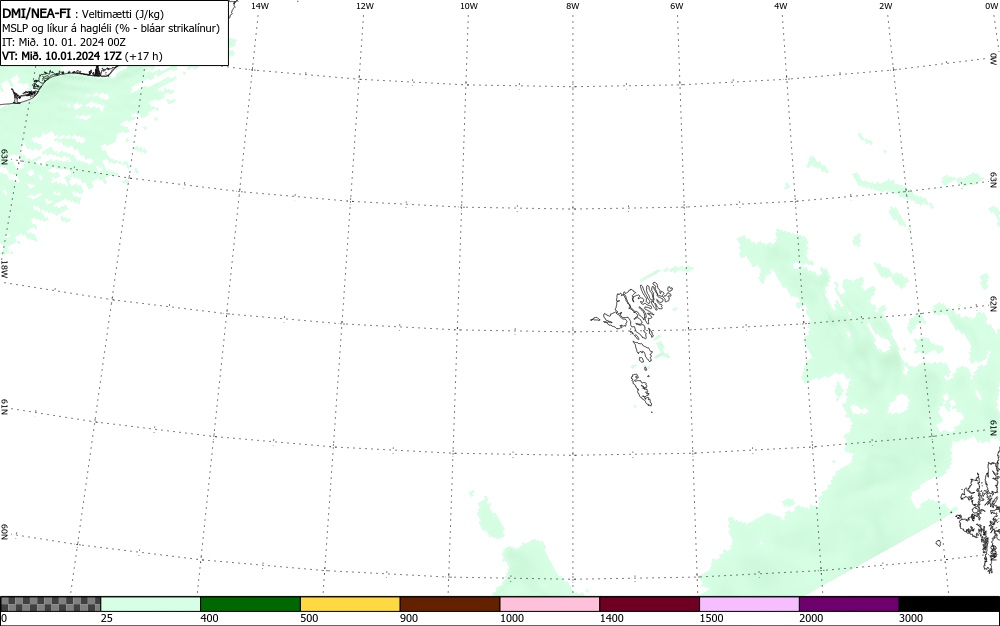The width and height of the screenshot is (1000, 626).
Task: Click the 18W label on left edge
Action: (4, 268)
